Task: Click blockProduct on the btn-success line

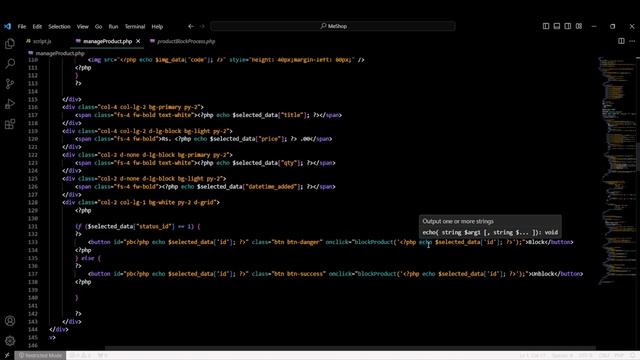Action: tap(377, 274)
